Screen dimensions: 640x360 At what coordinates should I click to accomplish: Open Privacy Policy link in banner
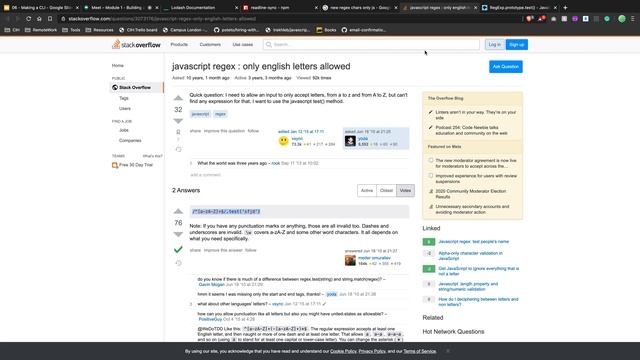pyautogui.click(x=372, y=351)
